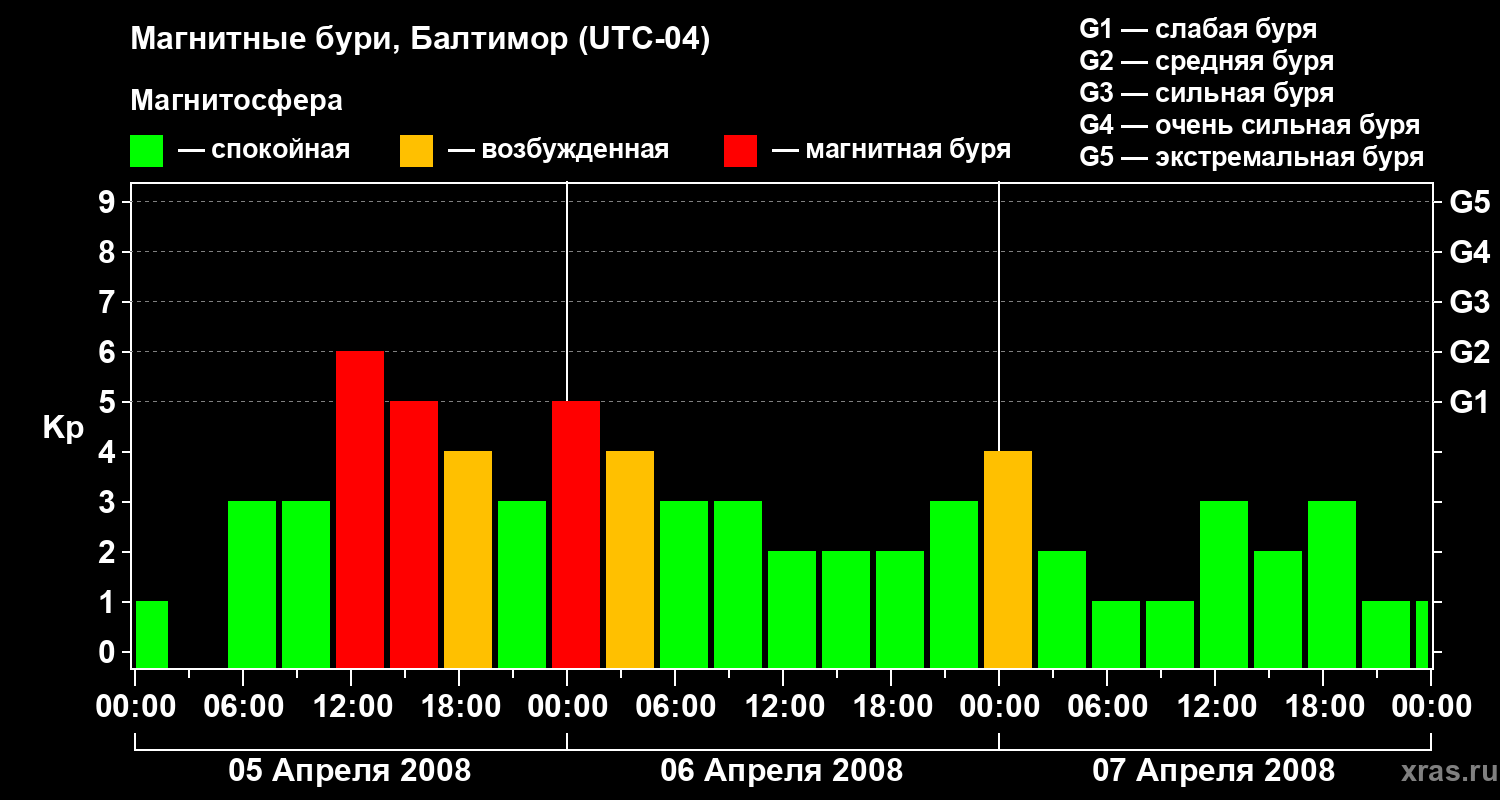Click 'G2 — средняя буря' legend line
Screen dimensions: 1500x800
pyautogui.click(x=1207, y=61)
